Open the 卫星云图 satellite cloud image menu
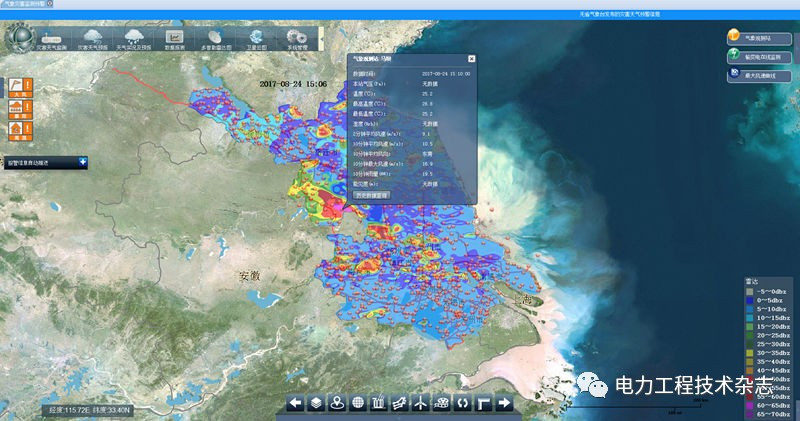Image resolution: width=800 pixels, height=421 pixels. tap(256, 38)
